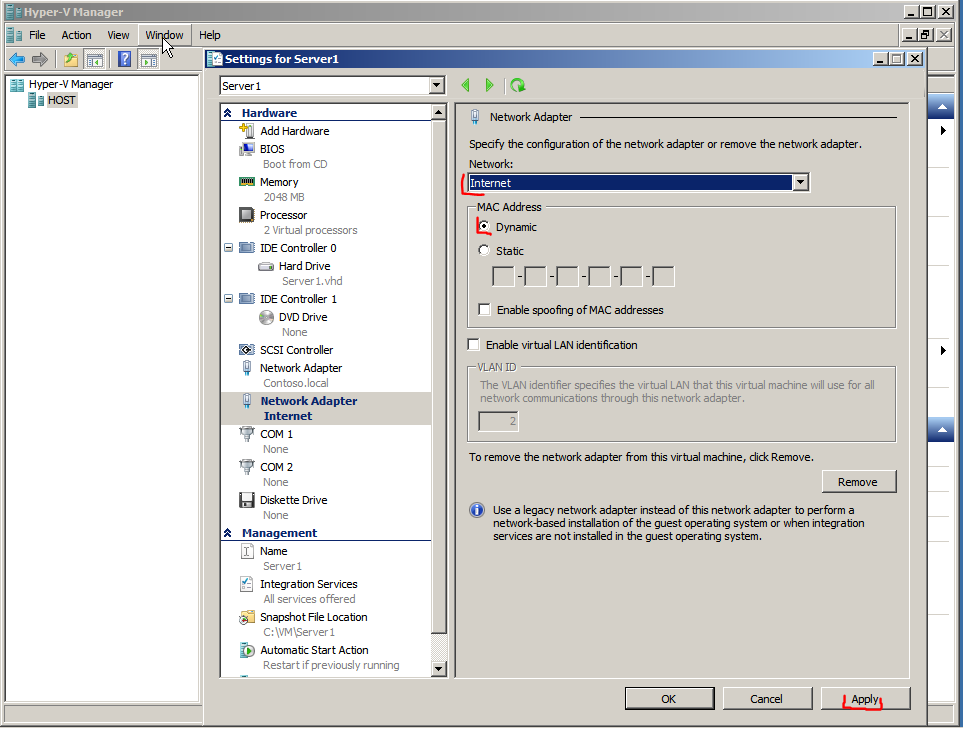
Task: Click the last static MAC address box
Action: [x=663, y=276]
